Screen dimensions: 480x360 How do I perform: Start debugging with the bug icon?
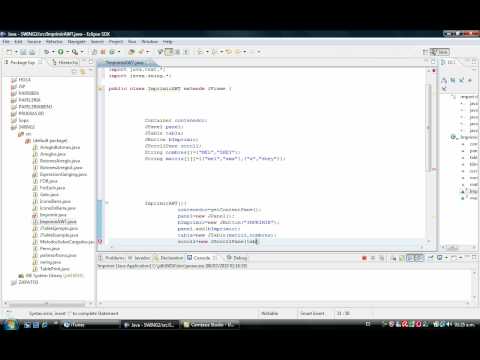[x=46, y=52]
